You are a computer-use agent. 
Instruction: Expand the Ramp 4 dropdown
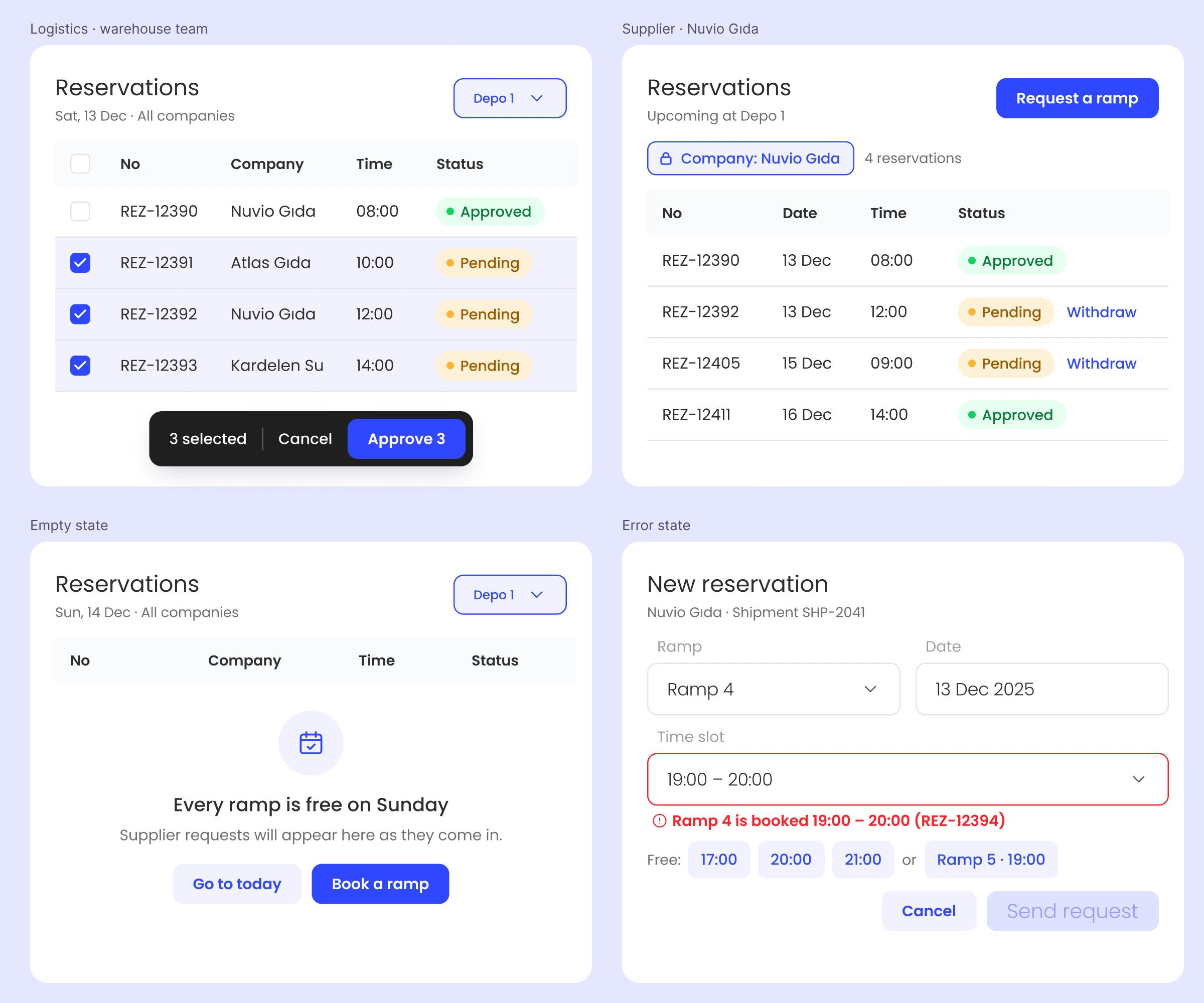tap(774, 689)
